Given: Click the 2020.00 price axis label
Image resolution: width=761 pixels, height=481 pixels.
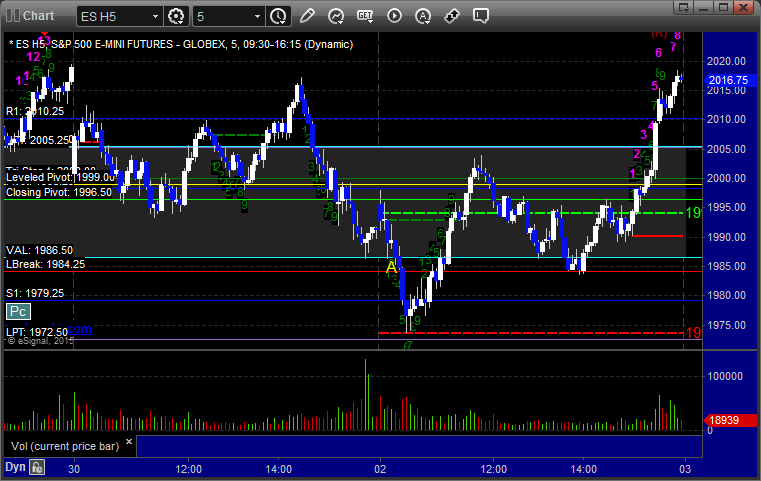Looking at the screenshot, I should tap(726, 61).
